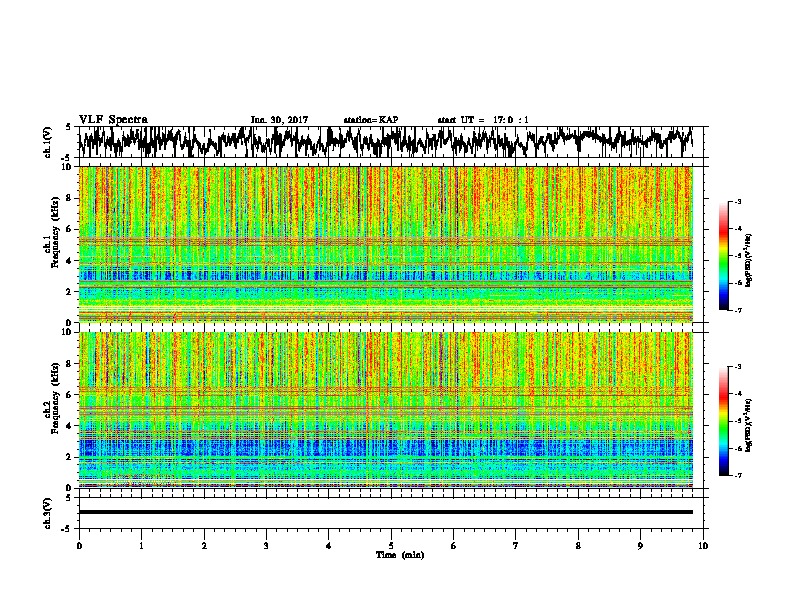This screenshot has height=612, width=792.
Task: Click time axis tick label "7"
Action: pyautogui.click(x=516, y=546)
